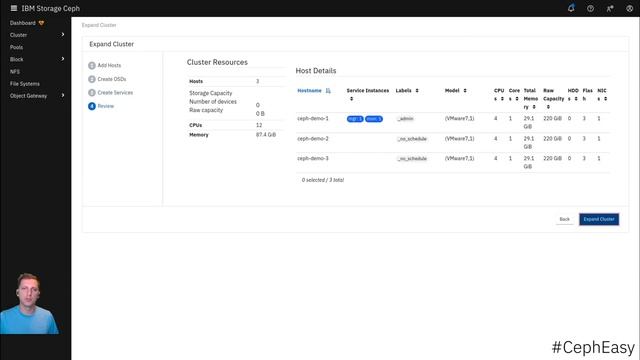640x360 pixels.
Task: Open Cluster in the sidebar
Action: (x=18, y=35)
